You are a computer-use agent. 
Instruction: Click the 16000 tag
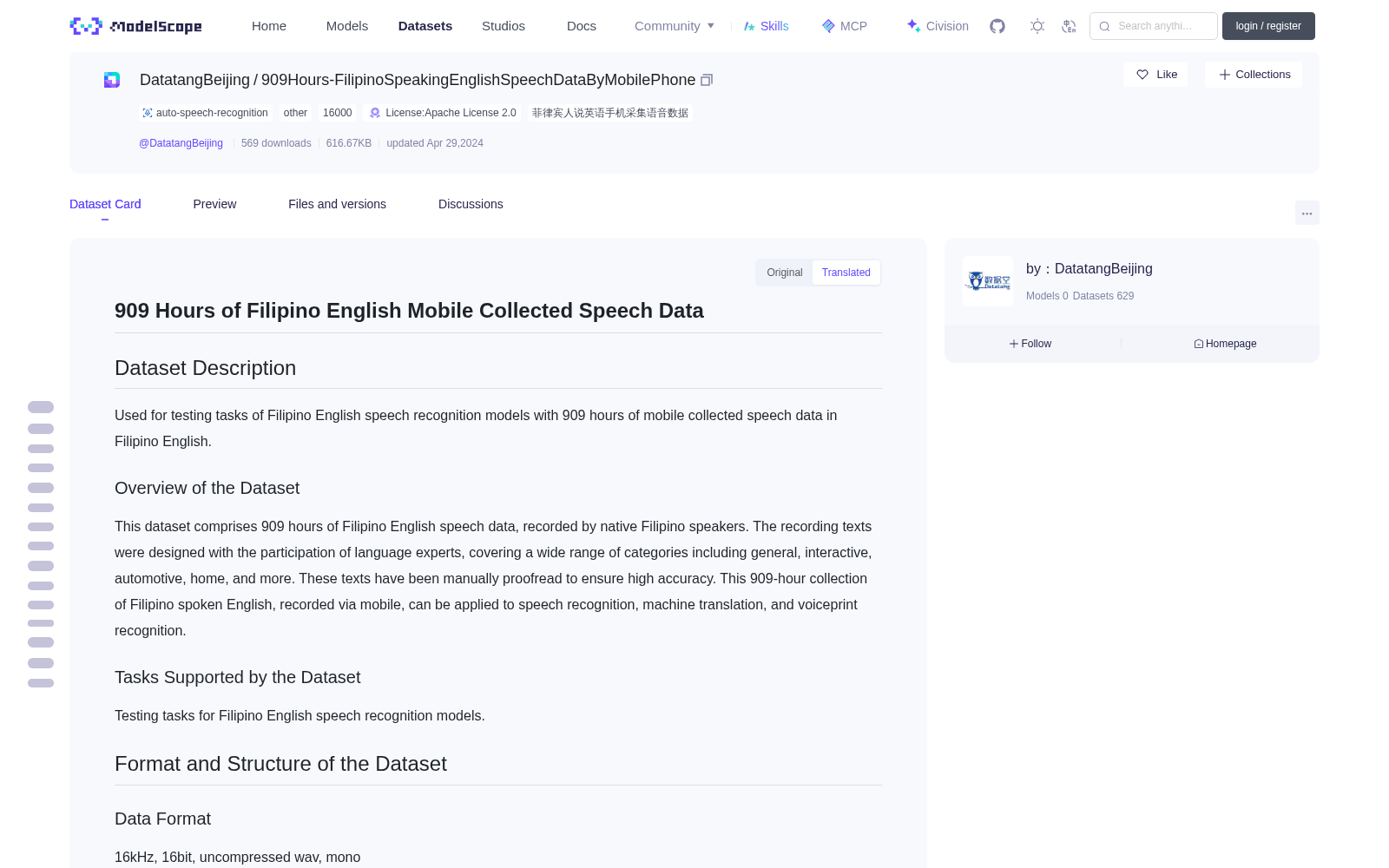point(337,113)
